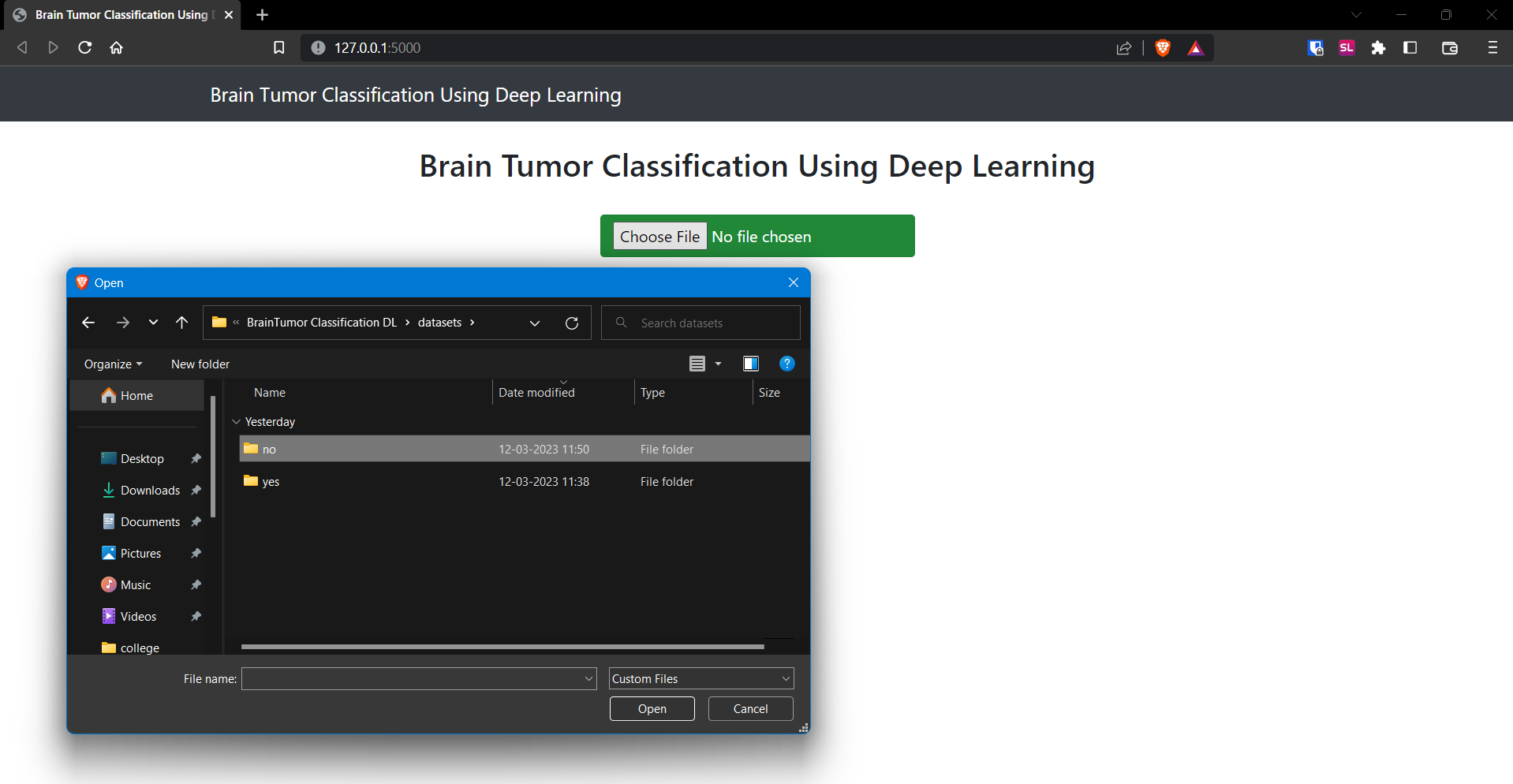This screenshot has width=1513, height=784.
Task: Open the Brave wallet icon
Action: 1449,47
